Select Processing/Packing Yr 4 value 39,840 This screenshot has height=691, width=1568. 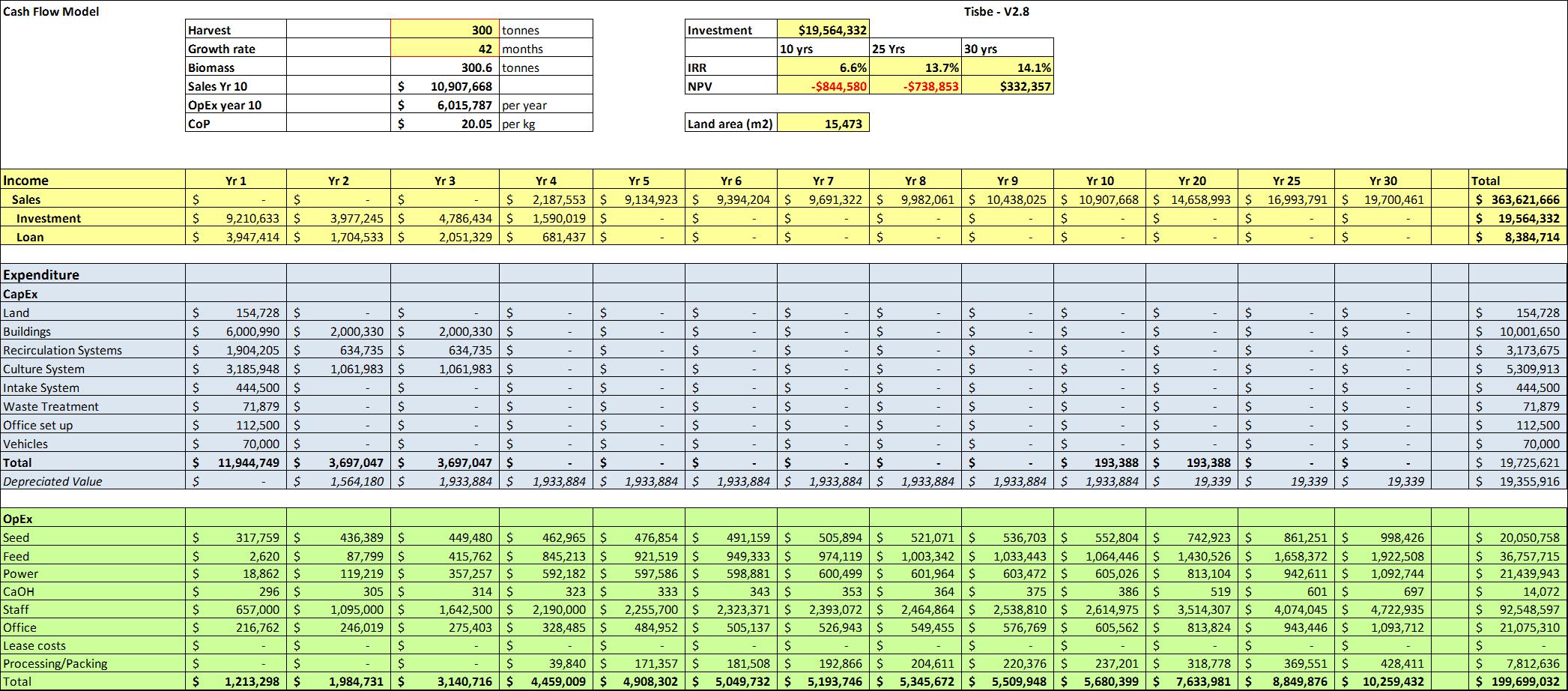point(546,663)
